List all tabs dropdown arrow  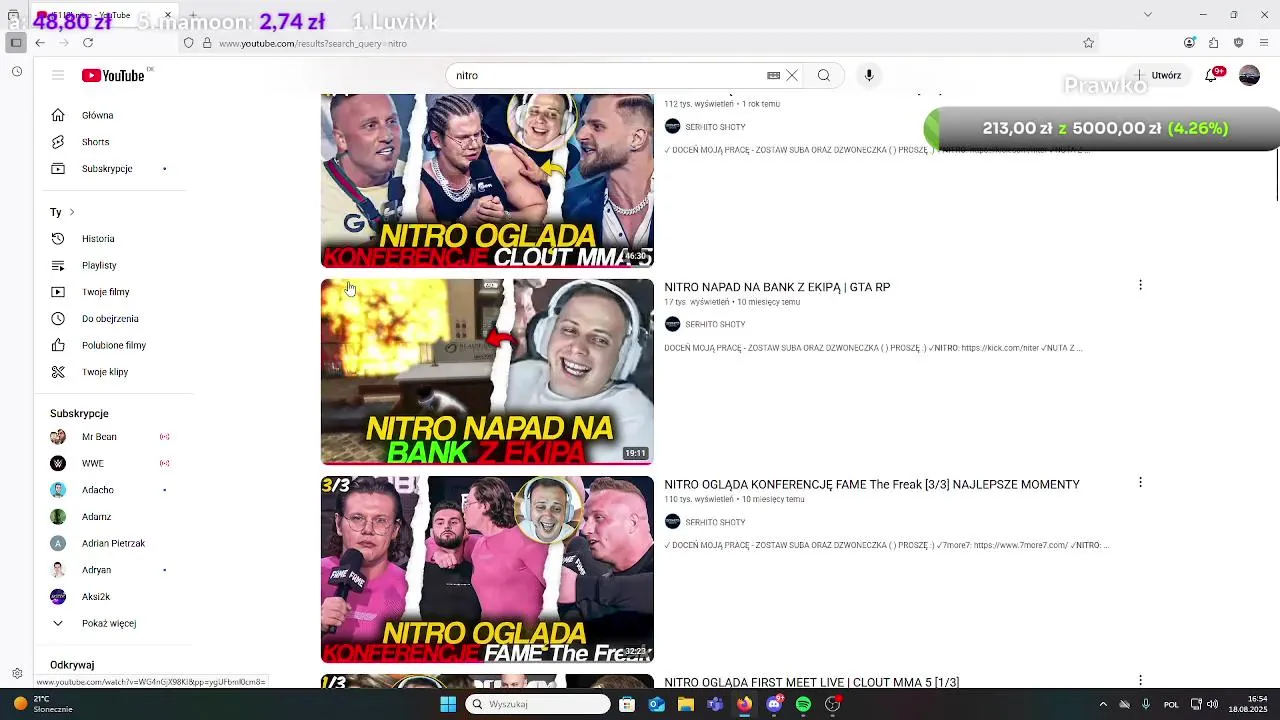tap(1147, 15)
